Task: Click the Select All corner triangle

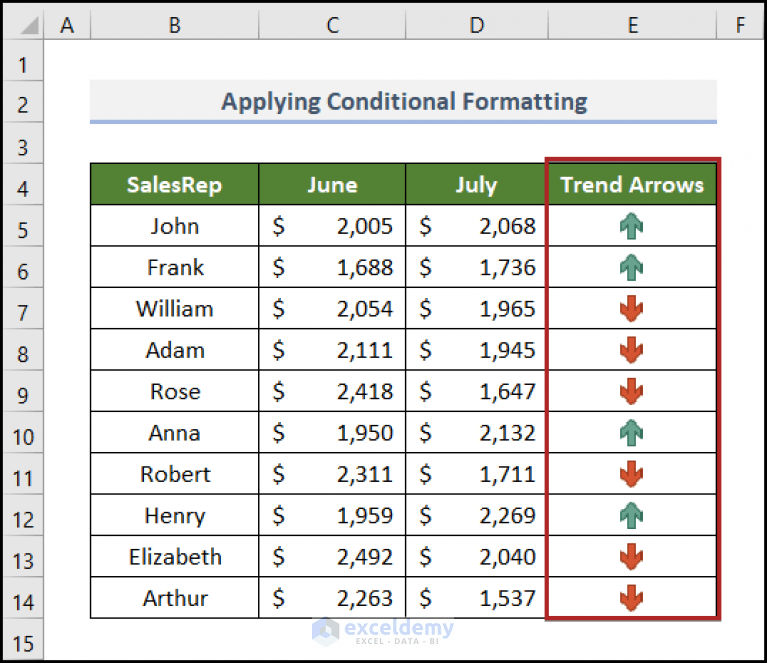Action: tap(29, 25)
